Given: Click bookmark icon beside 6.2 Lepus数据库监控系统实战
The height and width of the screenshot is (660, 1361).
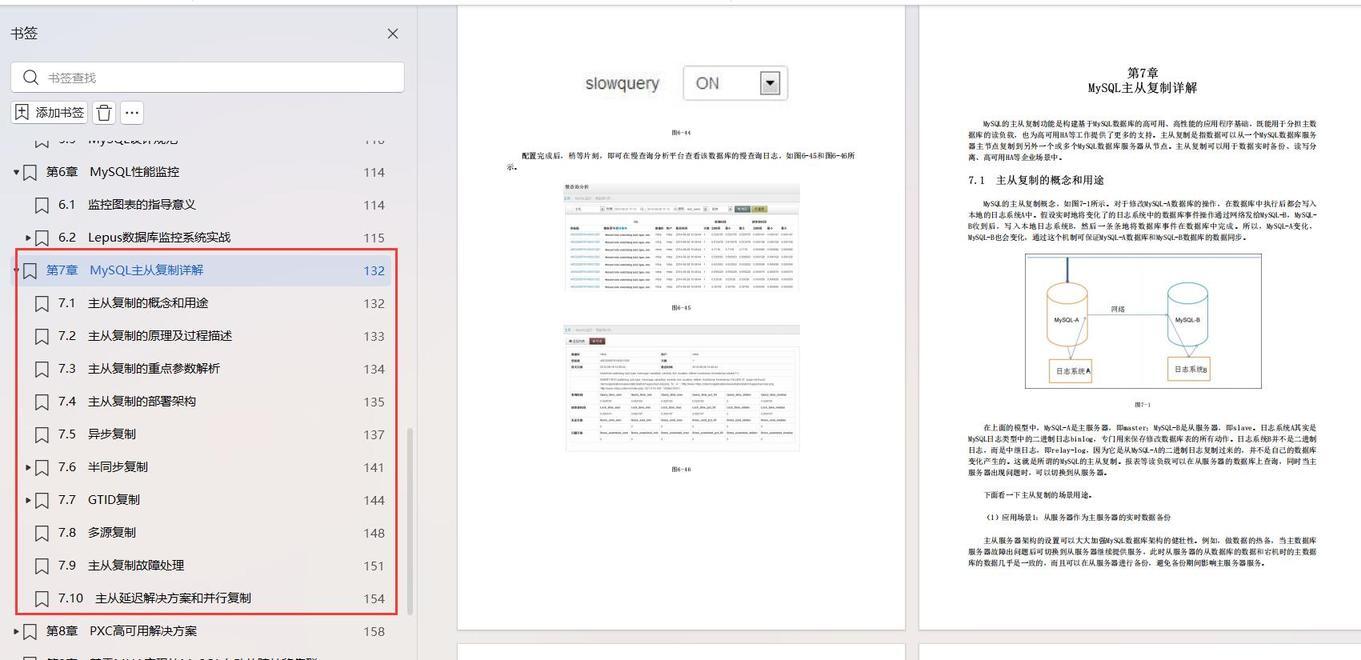Looking at the screenshot, I should point(42,238).
